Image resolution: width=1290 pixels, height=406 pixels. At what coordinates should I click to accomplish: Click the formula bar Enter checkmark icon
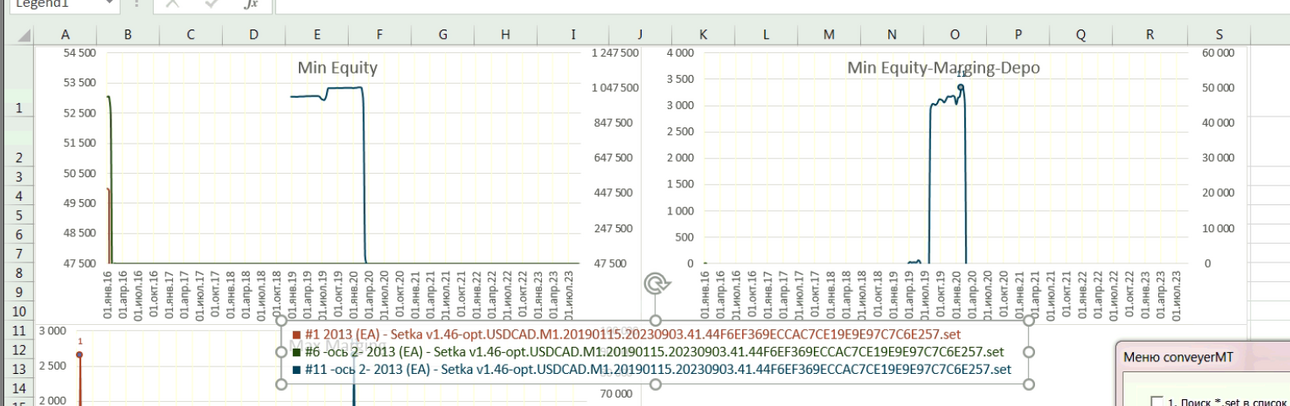tap(213, 4)
